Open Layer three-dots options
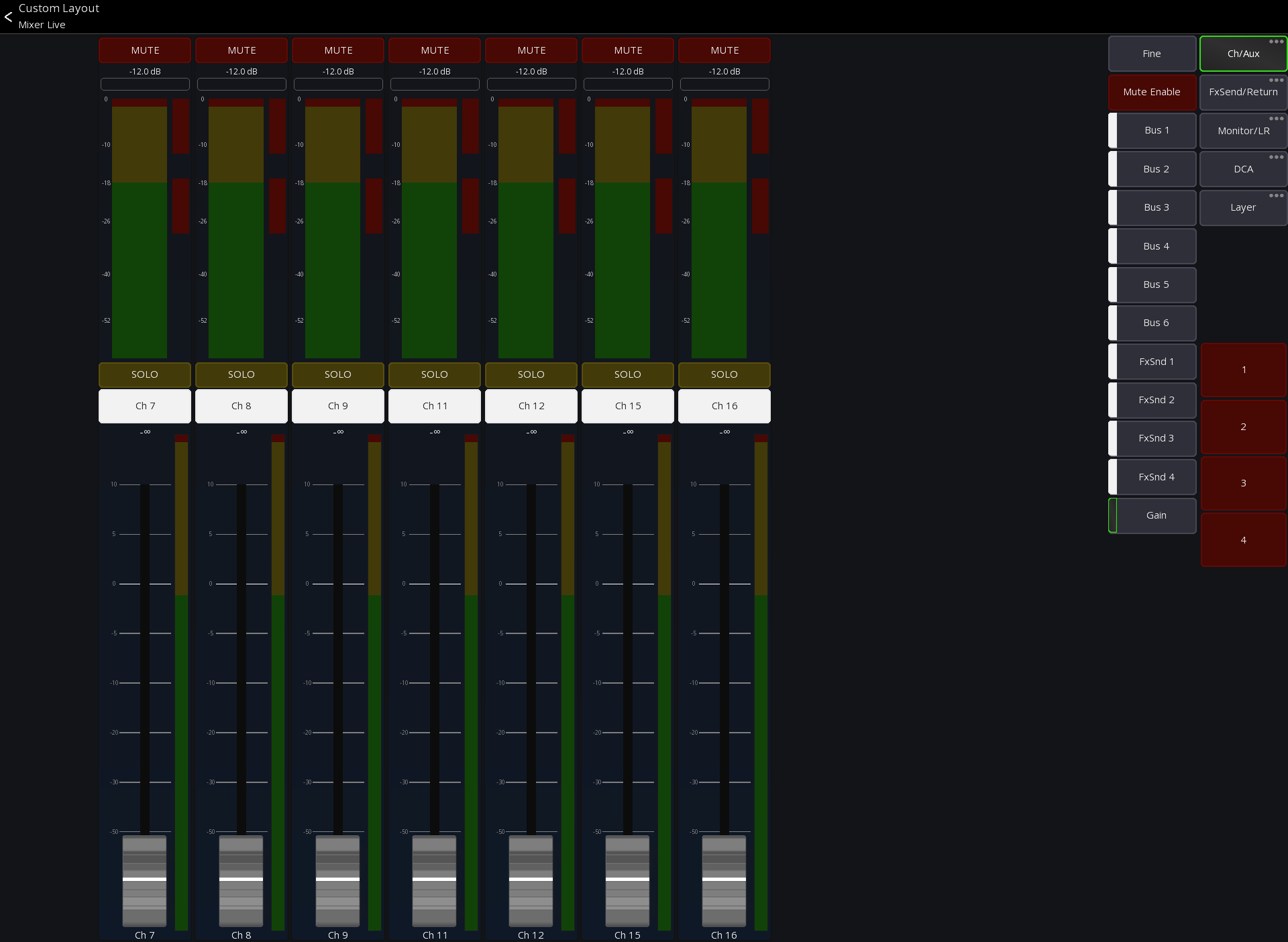 1276,195
